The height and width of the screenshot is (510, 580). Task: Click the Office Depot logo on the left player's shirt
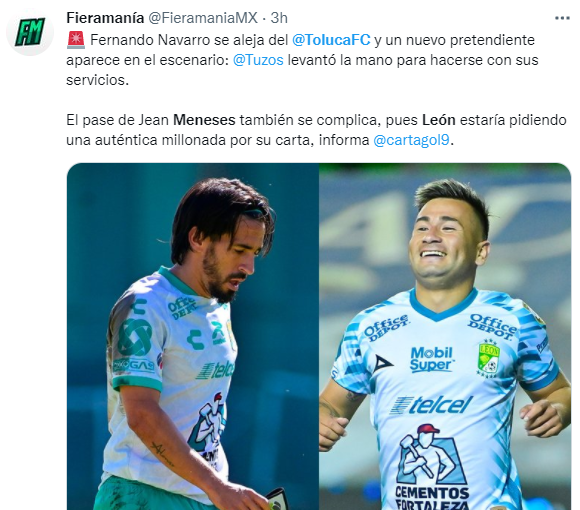(181, 308)
